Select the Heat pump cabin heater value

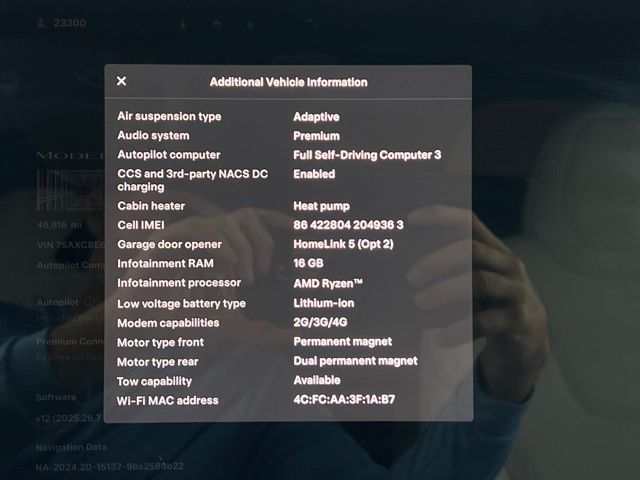click(323, 206)
